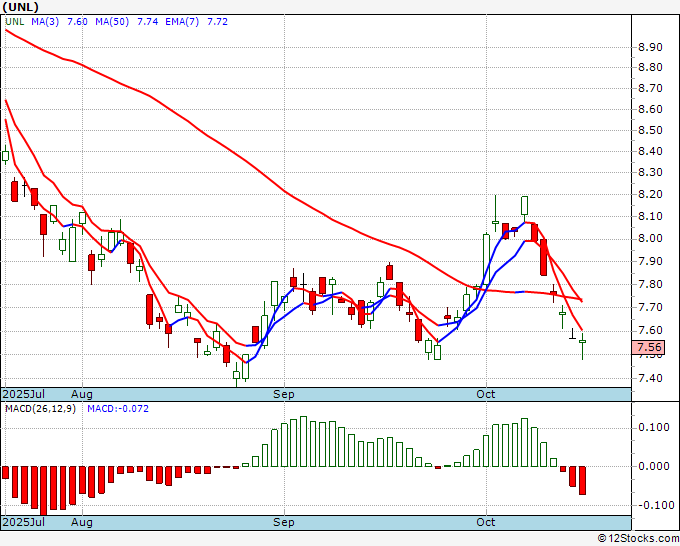680x546 pixels.
Task: Click the 8.10 price axis label
Action: coord(650,216)
